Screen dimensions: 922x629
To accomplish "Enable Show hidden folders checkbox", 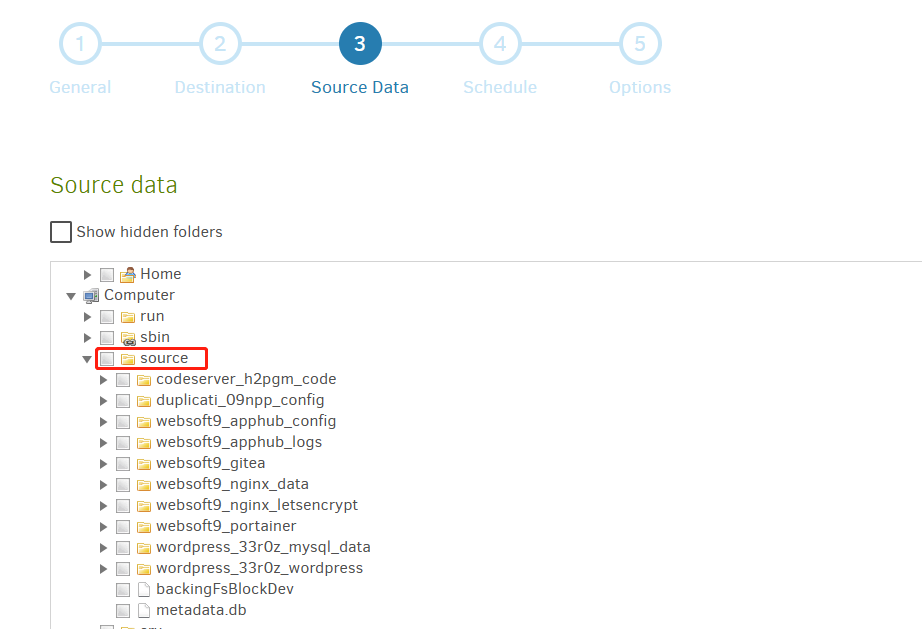I will pos(61,232).
